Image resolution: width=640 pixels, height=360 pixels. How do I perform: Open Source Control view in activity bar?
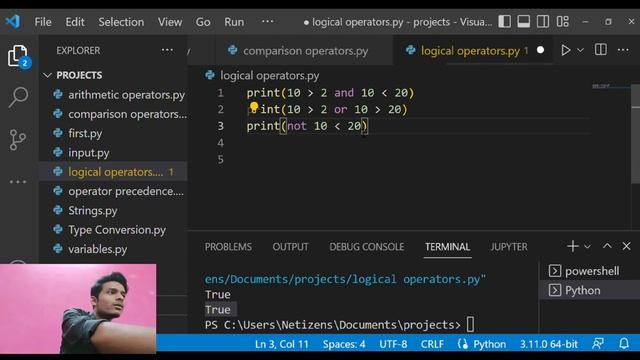point(17,140)
